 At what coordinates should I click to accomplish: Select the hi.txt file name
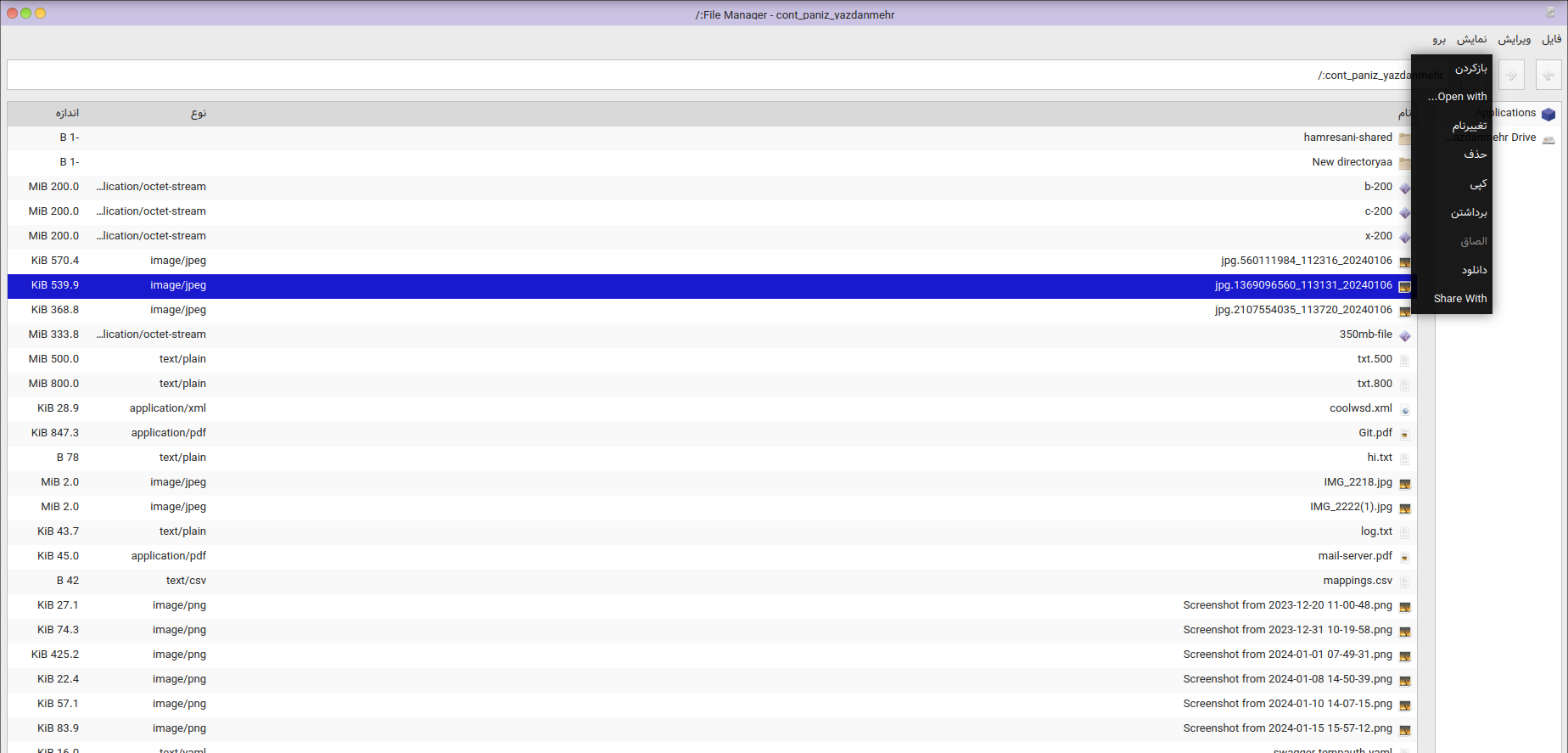pyautogui.click(x=1380, y=458)
